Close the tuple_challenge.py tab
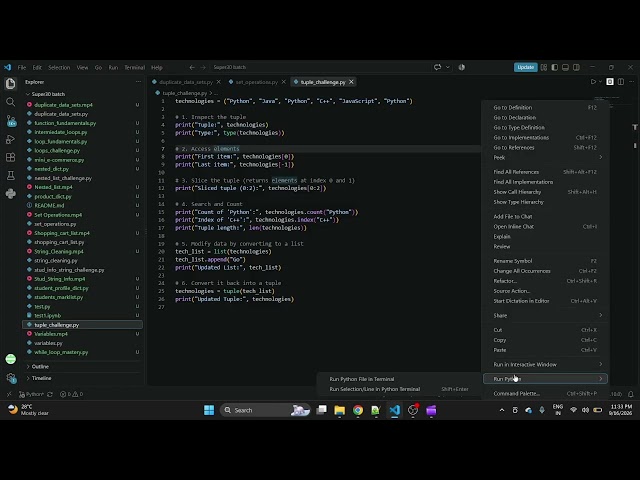640x480 pixels. point(351,82)
